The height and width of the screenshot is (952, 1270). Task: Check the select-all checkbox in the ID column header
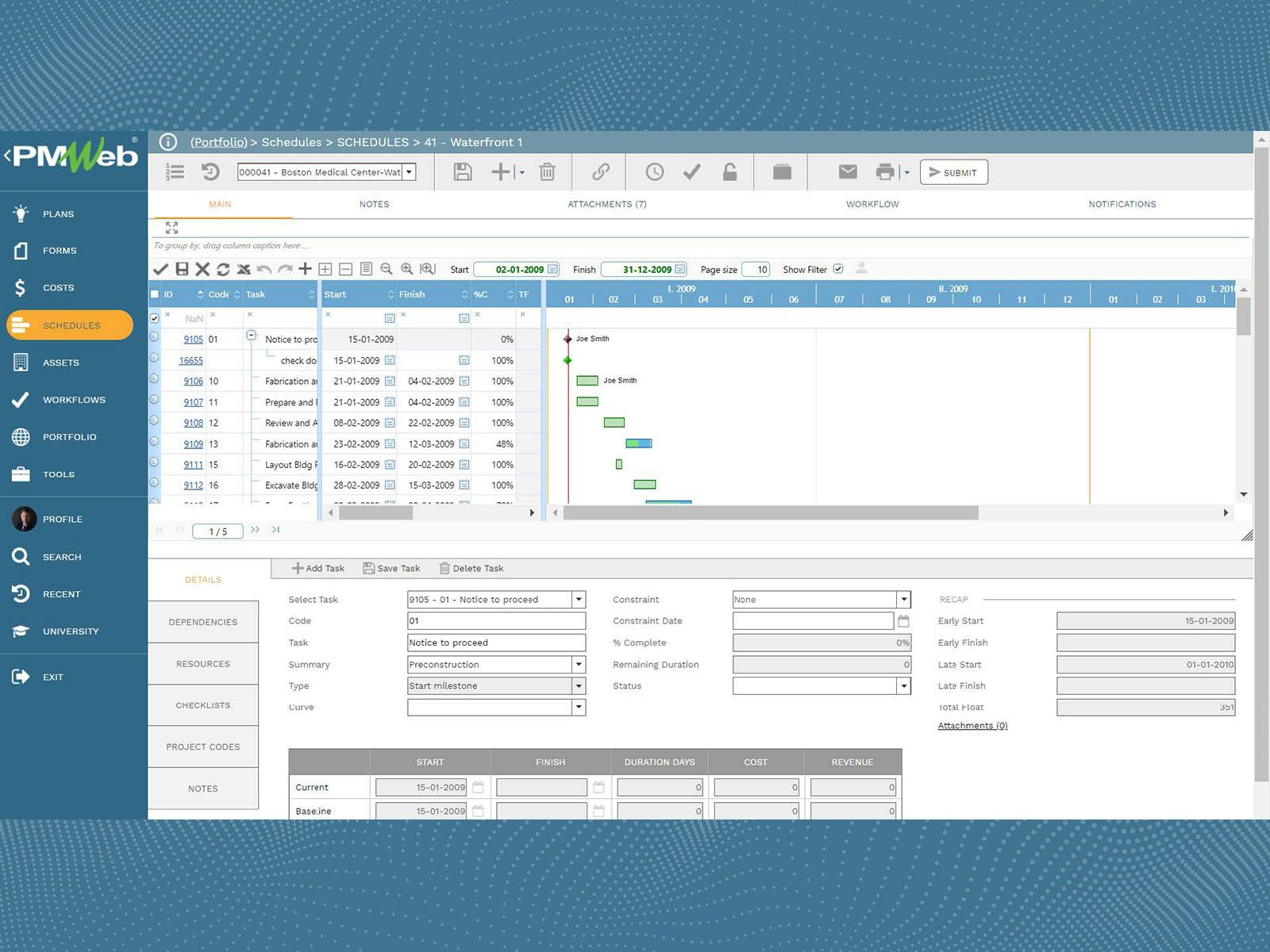click(156, 294)
